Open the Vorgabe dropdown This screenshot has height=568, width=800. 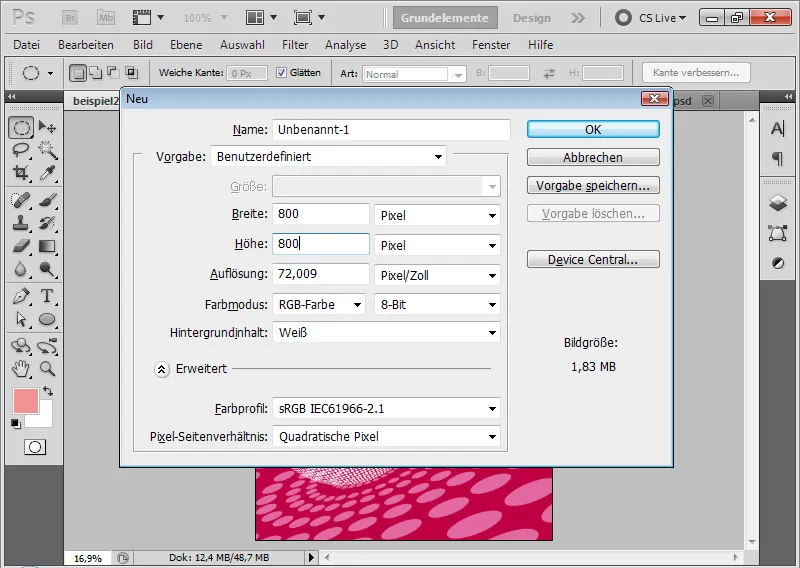click(x=329, y=157)
